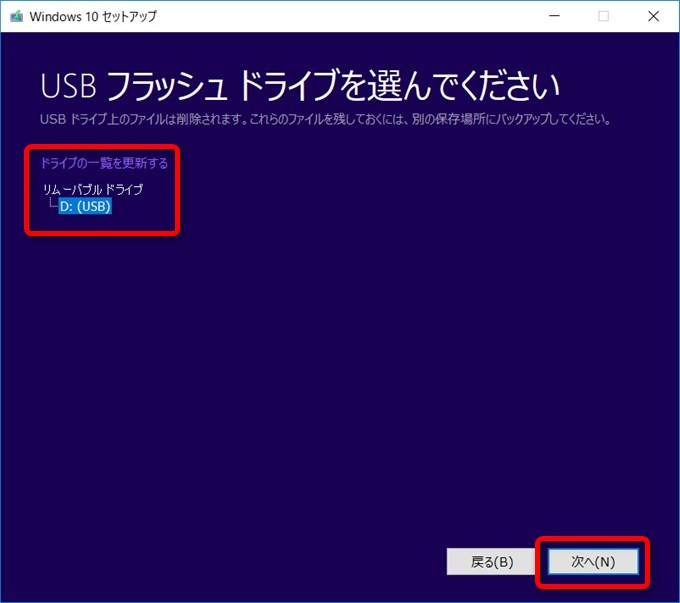Click the USB ドライブ上のファイルは削除されます warning text
Image resolution: width=680 pixels, height=603 pixels.
[325, 119]
